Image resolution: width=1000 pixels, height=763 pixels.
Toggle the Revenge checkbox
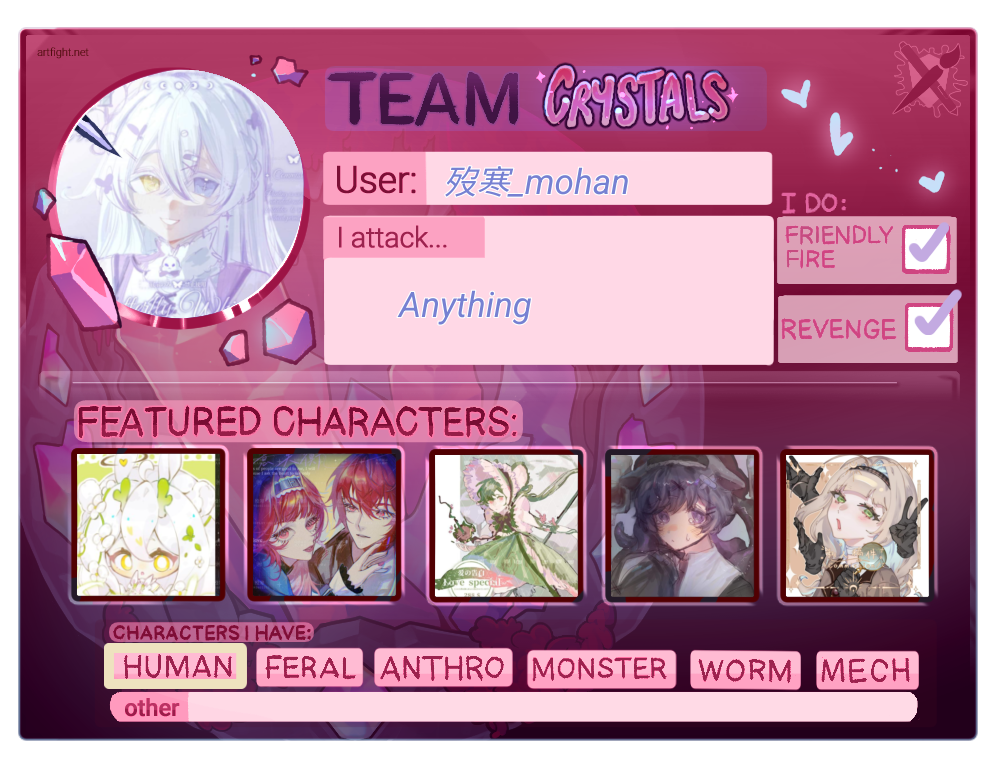coord(929,327)
